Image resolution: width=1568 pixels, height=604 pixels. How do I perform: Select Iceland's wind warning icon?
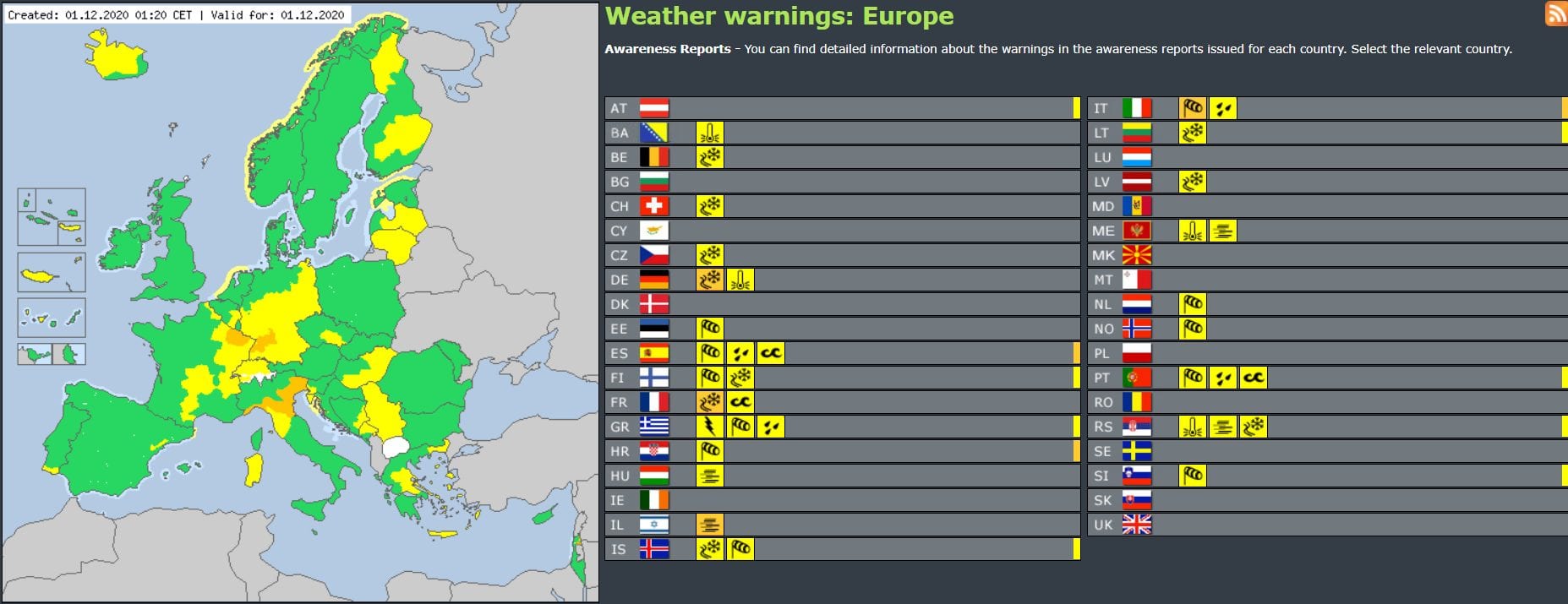pyautogui.click(x=740, y=549)
